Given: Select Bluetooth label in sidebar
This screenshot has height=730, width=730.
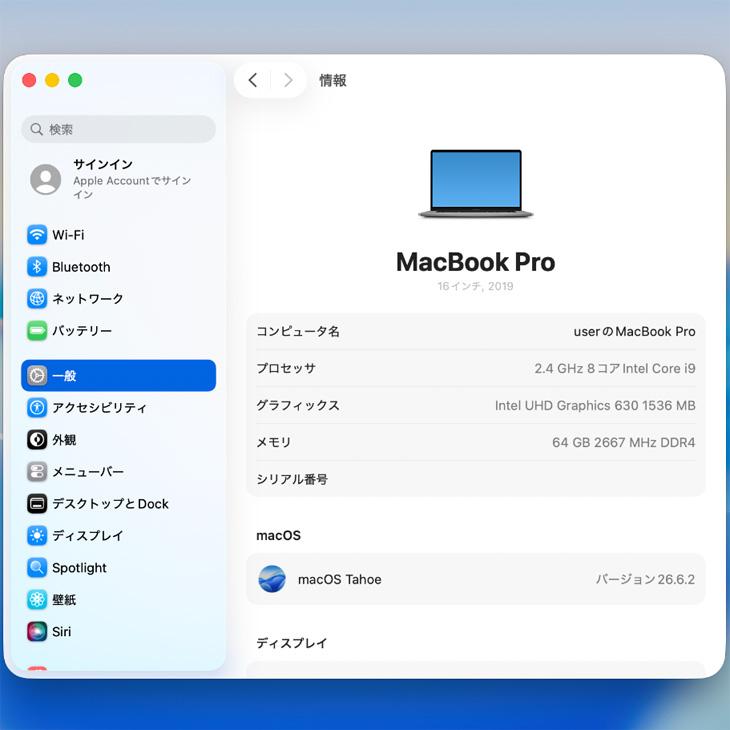Looking at the screenshot, I should [x=81, y=267].
